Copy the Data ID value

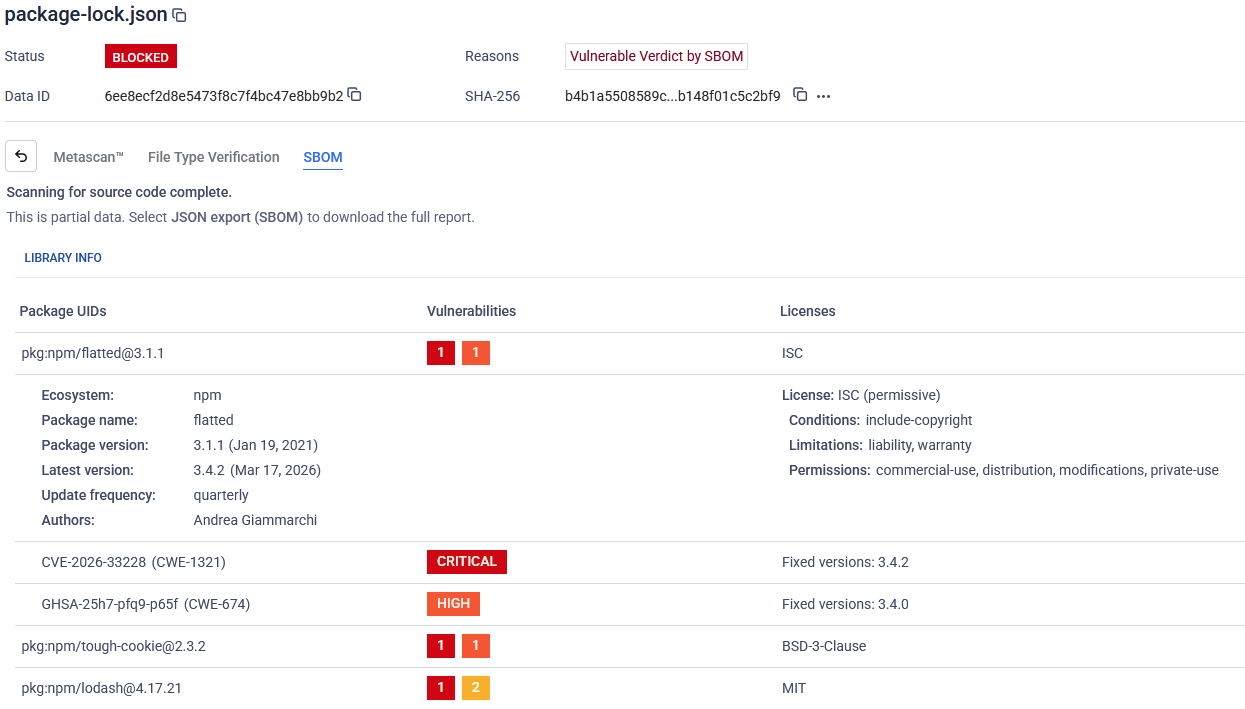(x=354, y=95)
